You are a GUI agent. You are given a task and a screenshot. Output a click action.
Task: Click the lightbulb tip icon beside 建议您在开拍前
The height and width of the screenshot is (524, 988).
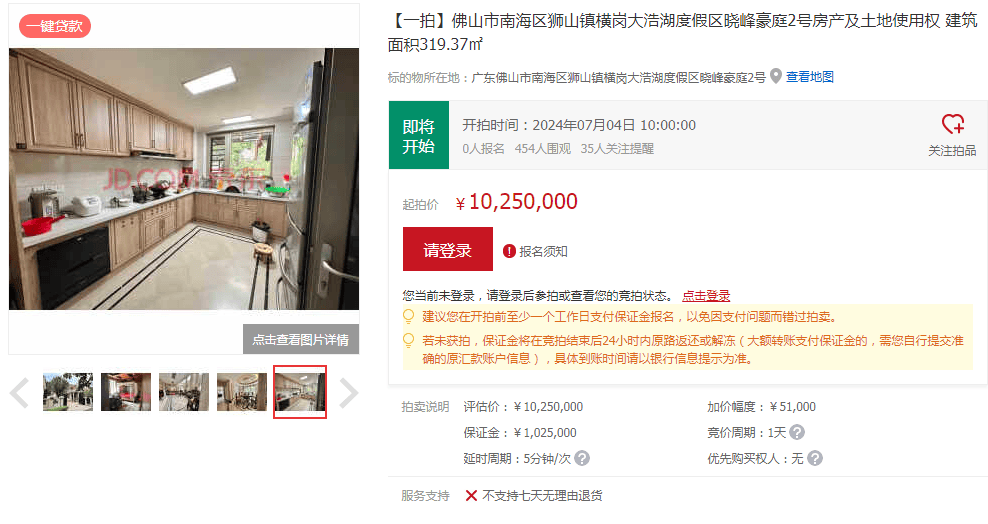408,316
